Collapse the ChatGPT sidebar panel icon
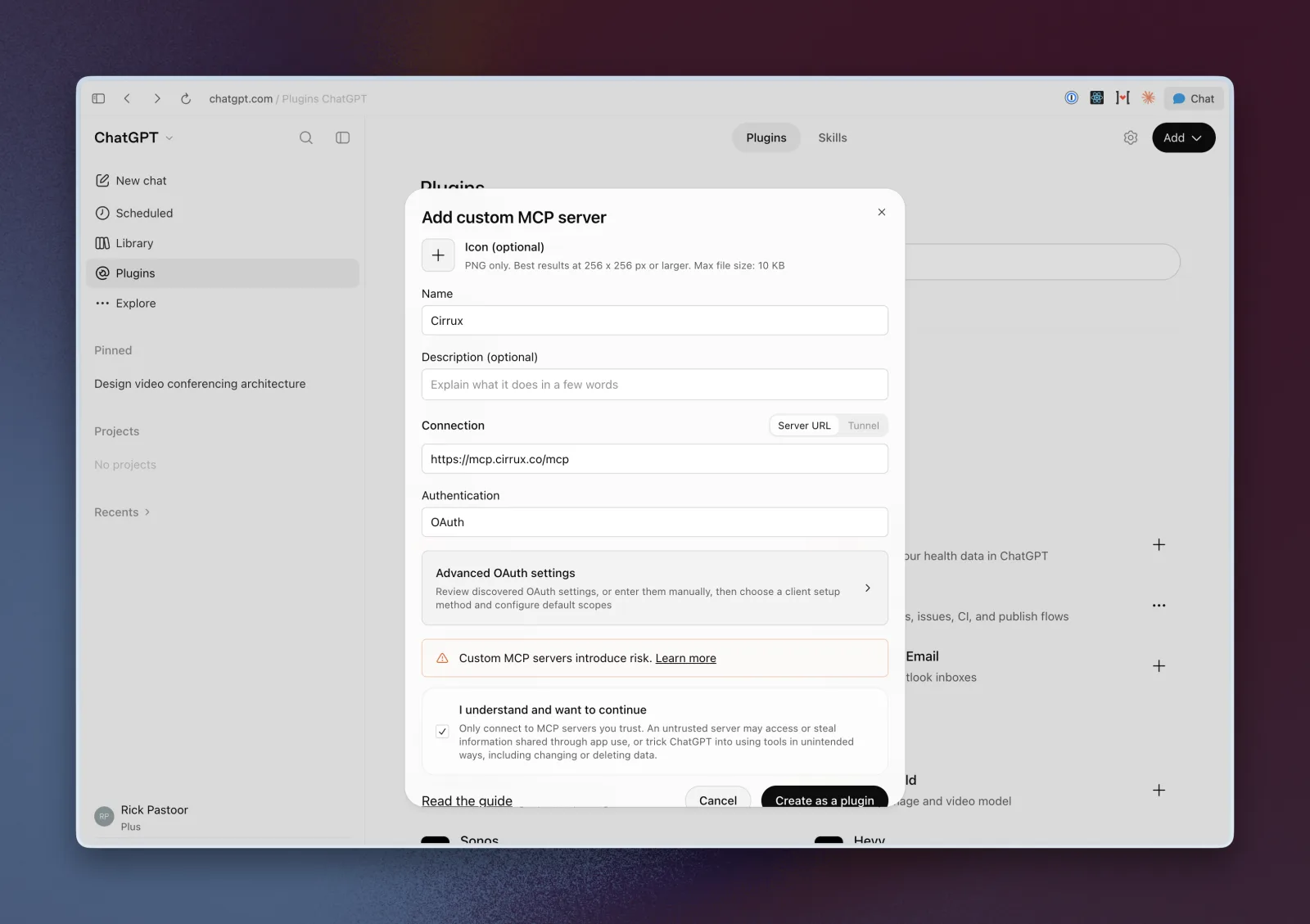 tap(343, 137)
